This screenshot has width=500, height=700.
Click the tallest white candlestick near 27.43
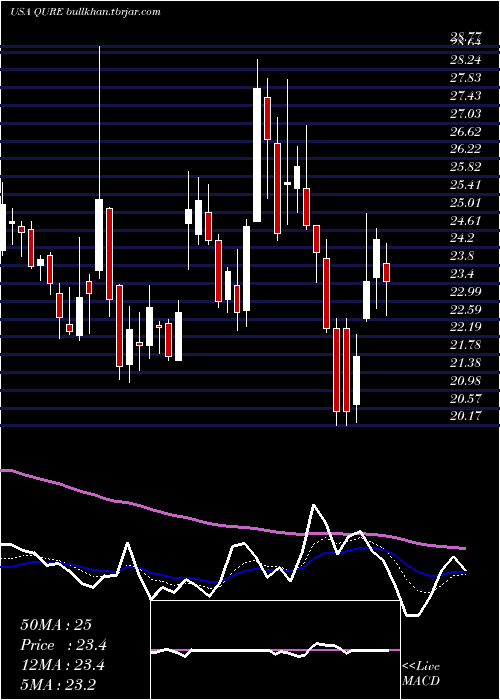257,155
